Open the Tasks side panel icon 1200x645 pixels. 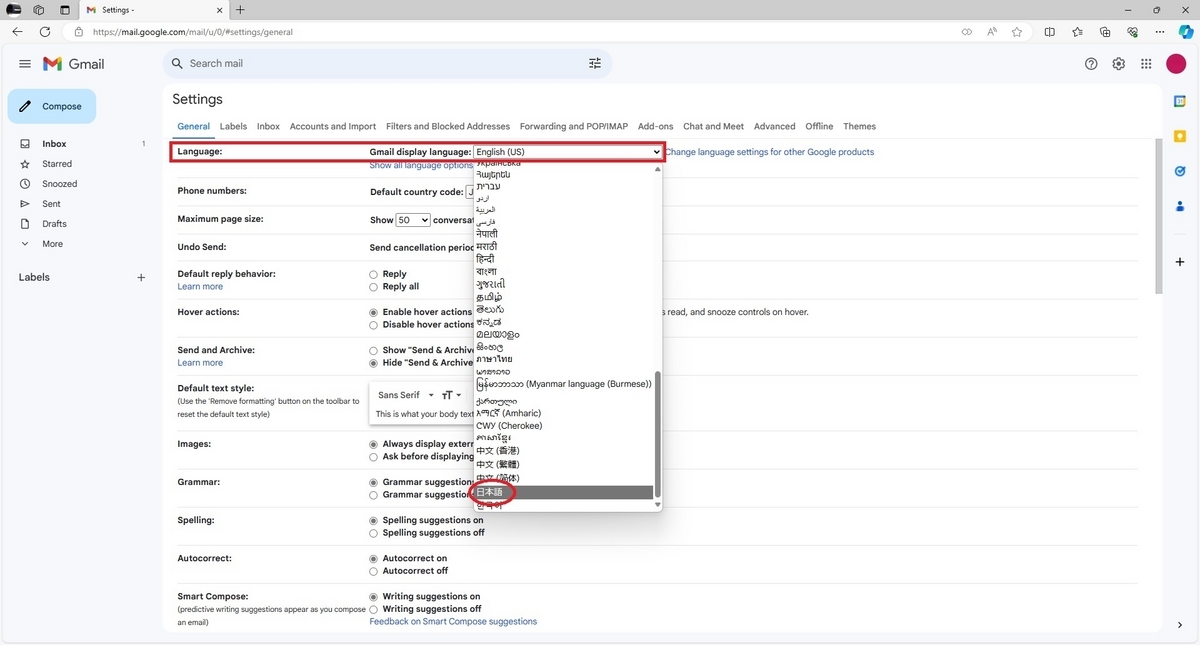coord(1180,171)
